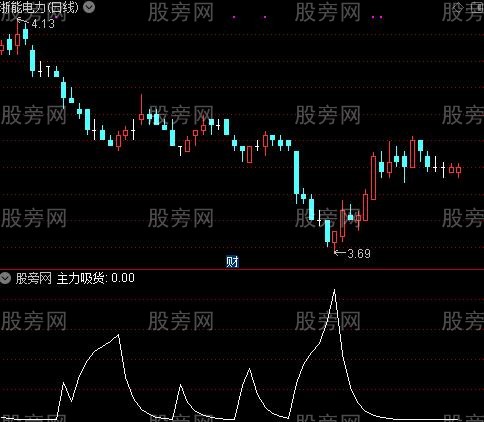Click the 主力吸货: 0.00 indicator label

96,278
